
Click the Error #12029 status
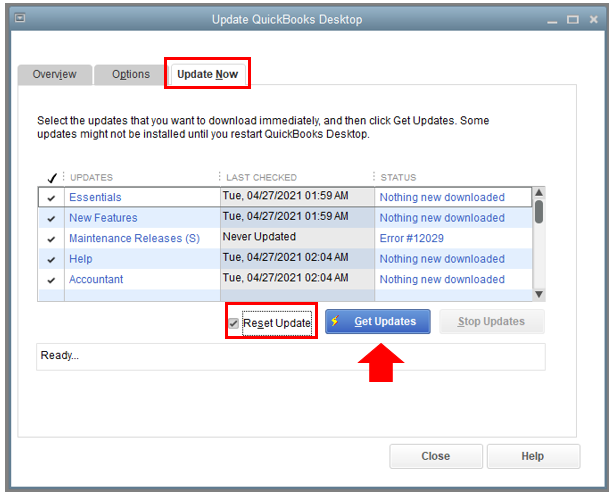pyautogui.click(x=411, y=238)
